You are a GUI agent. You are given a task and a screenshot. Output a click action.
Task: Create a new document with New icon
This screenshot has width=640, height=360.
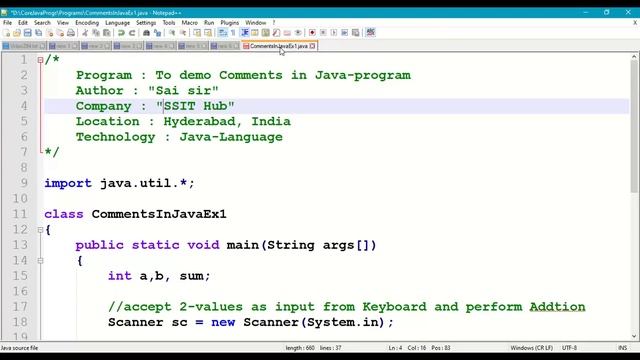tap(7, 33)
